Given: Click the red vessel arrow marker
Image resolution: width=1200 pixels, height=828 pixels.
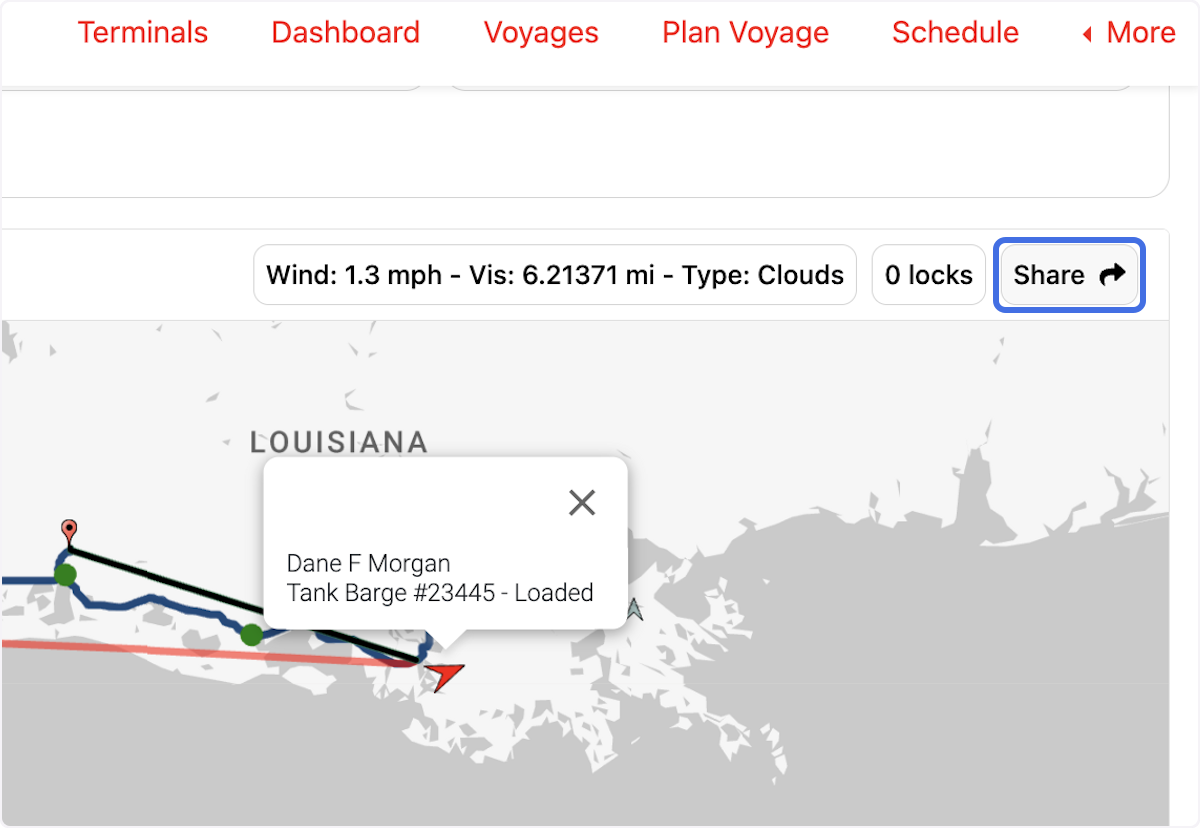Looking at the screenshot, I should tap(444, 676).
